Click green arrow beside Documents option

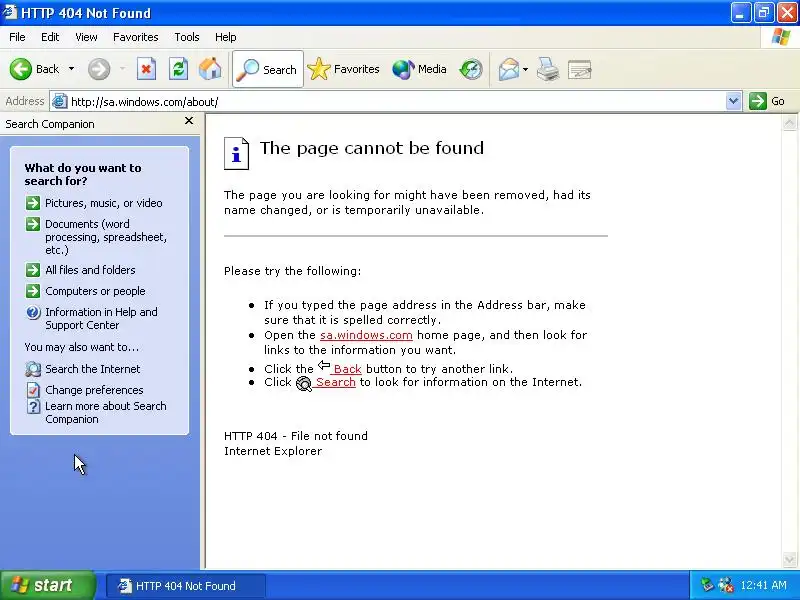(33, 224)
